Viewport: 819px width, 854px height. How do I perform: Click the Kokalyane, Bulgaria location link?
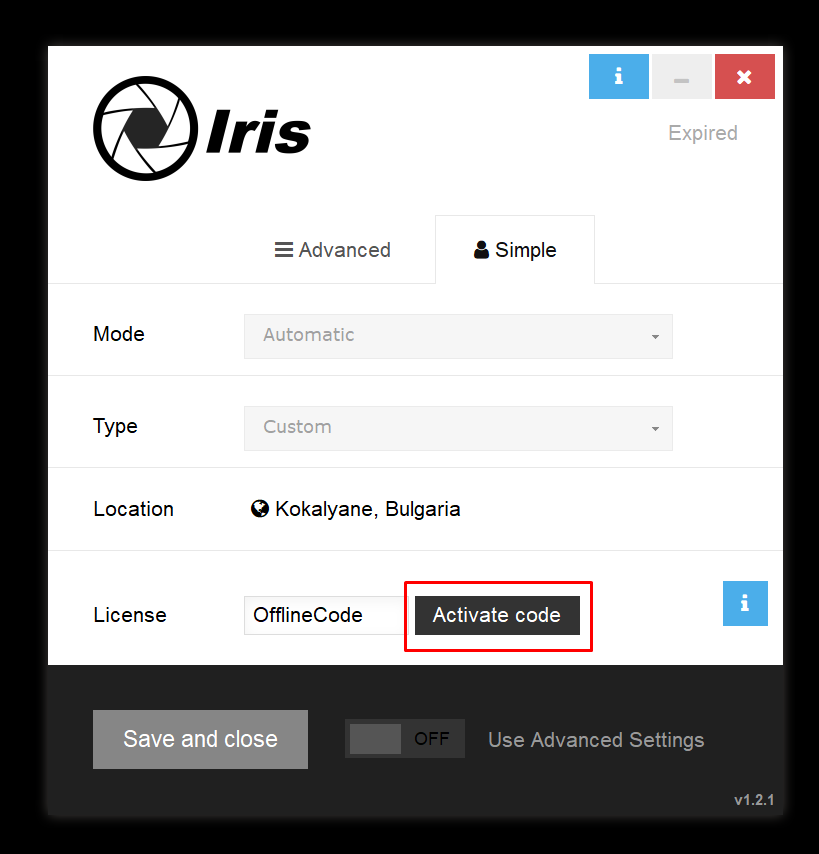coord(368,509)
